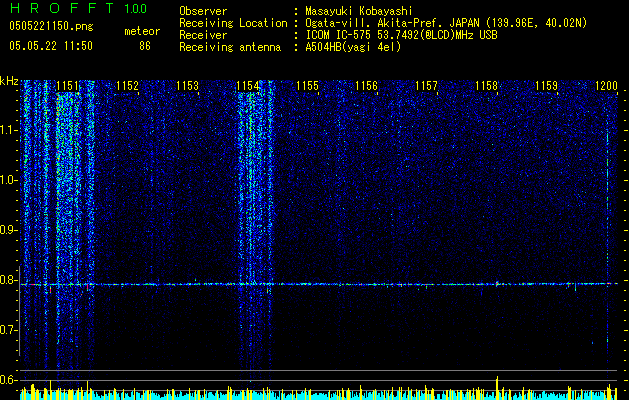Click the A504HB(yagi 4el) antenna text

[x=353, y=47]
